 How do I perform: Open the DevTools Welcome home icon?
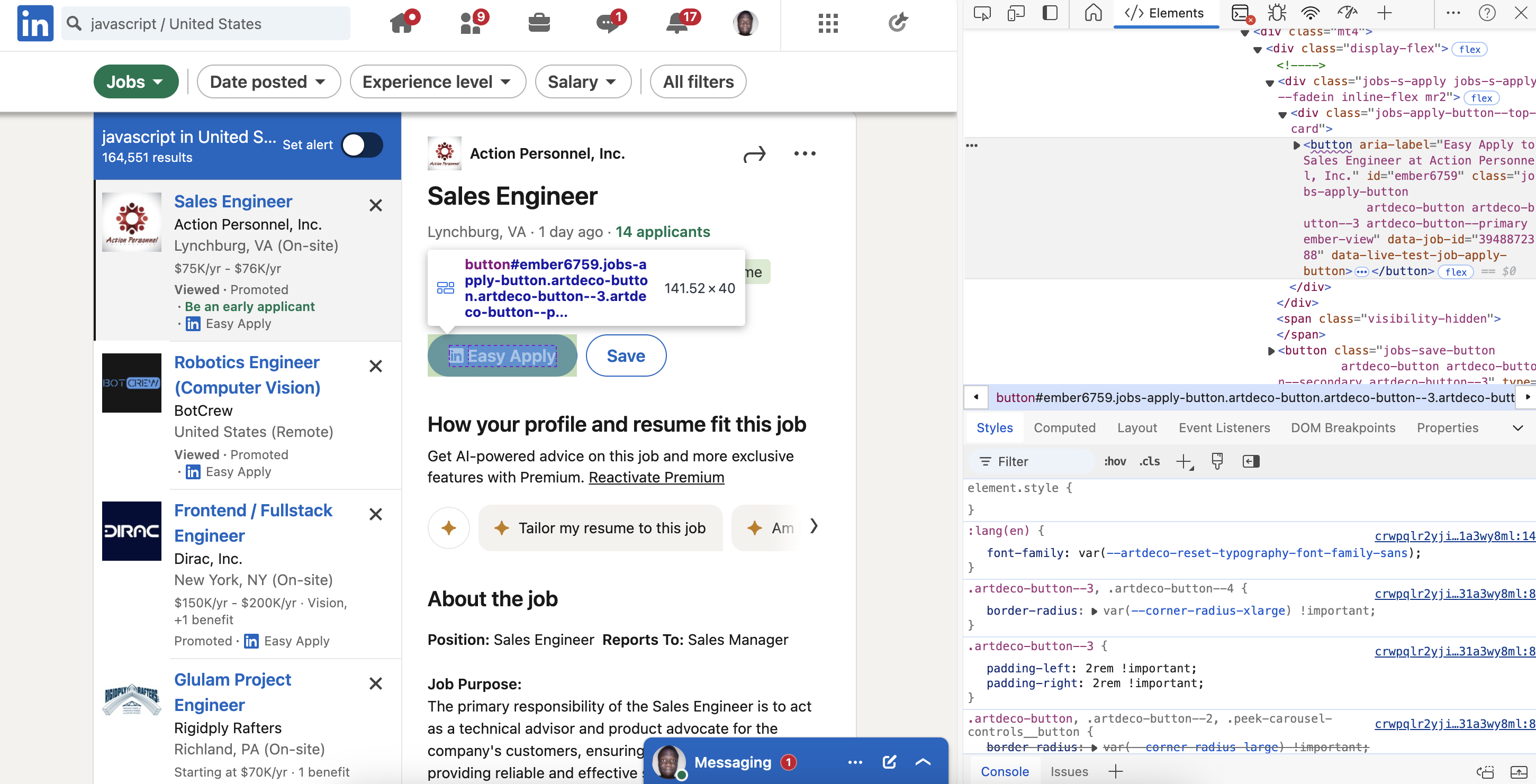(1093, 13)
